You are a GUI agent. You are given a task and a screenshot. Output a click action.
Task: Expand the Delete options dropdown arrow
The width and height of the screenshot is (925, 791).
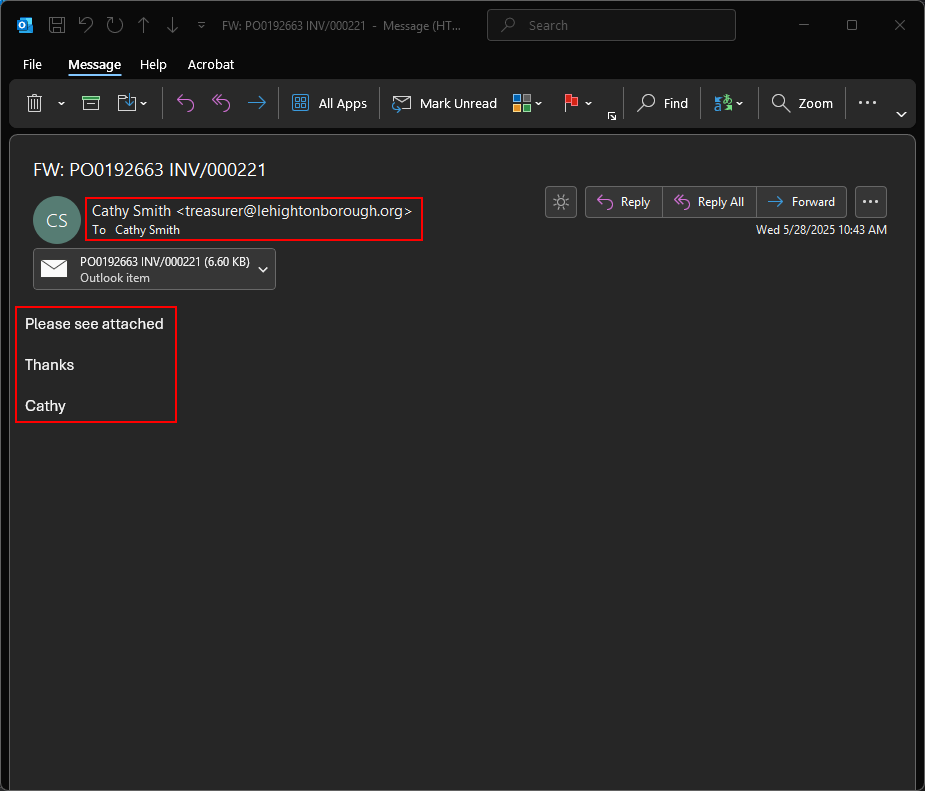[61, 103]
